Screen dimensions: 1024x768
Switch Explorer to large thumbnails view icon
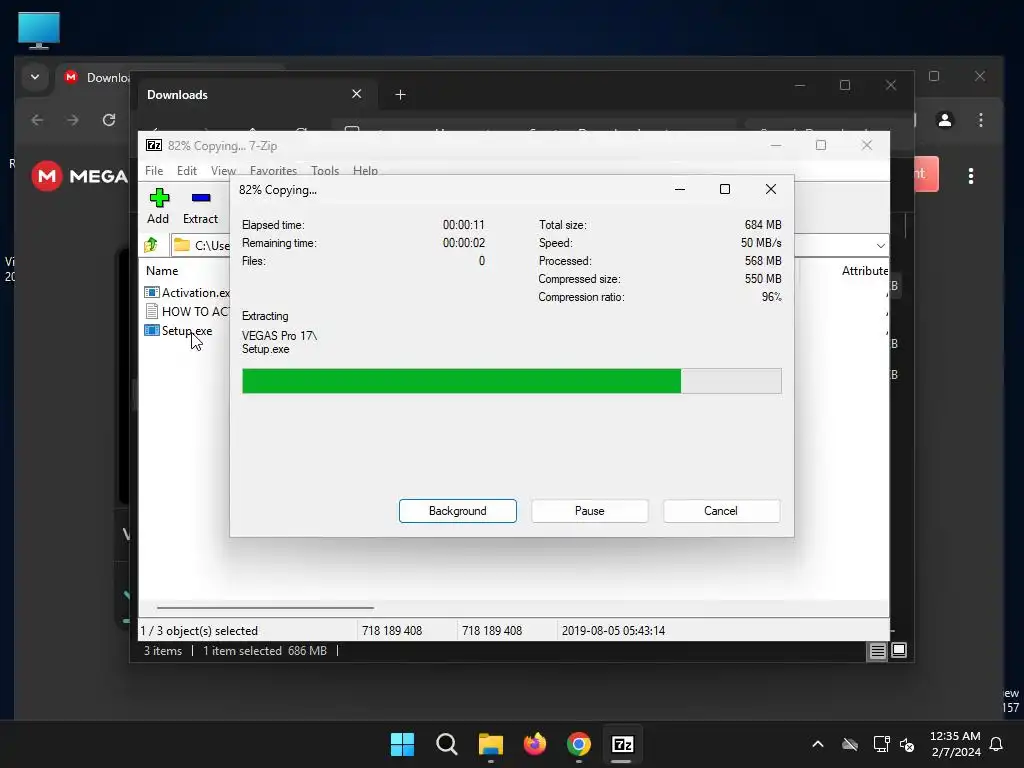click(x=899, y=650)
